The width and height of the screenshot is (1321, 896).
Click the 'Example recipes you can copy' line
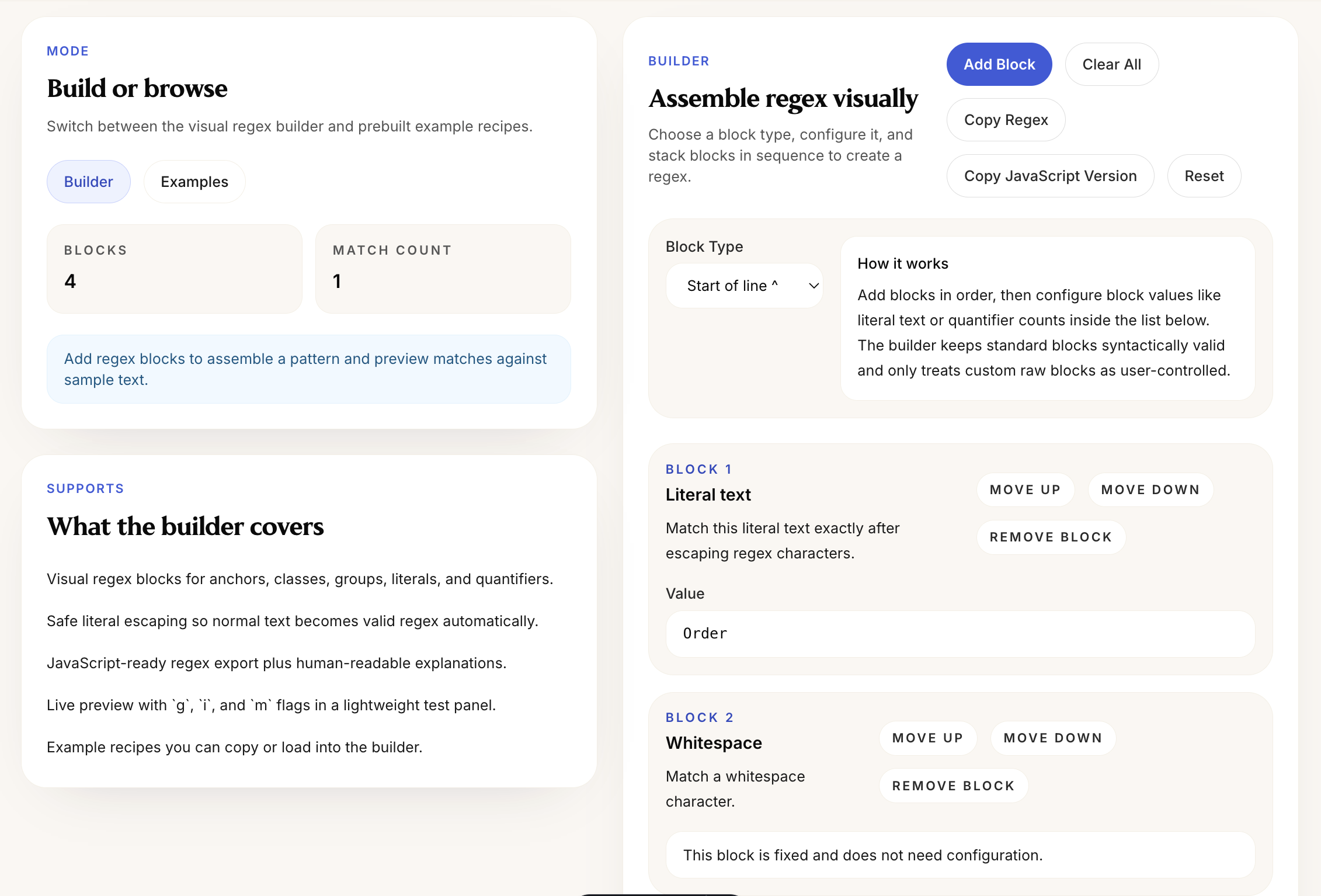pos(235,747)
